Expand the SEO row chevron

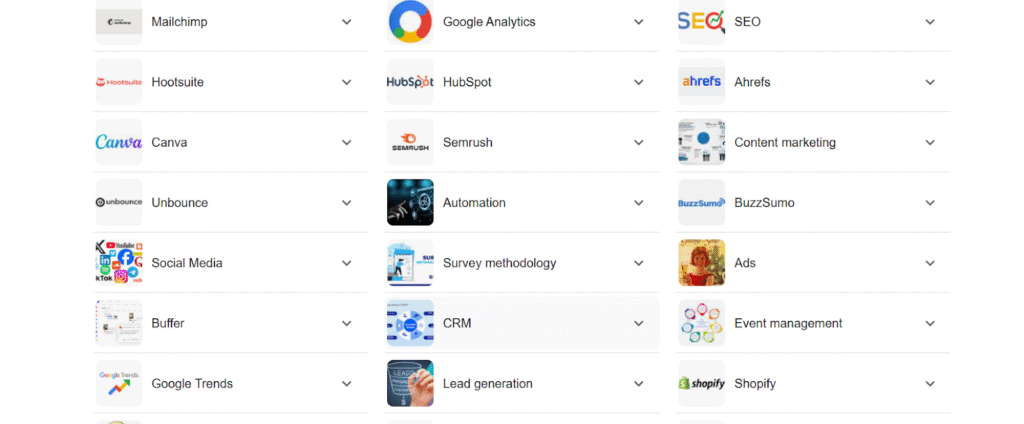930,22
